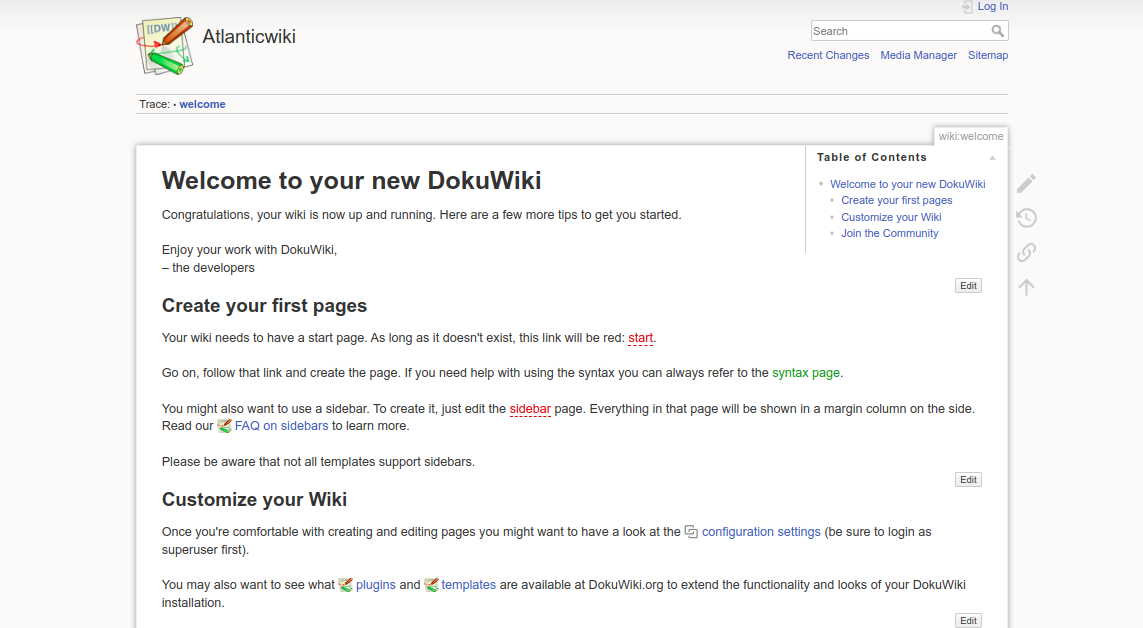Focus the Search input field
This screenshot has height=628, width=1143.
[x=900, y=31]
